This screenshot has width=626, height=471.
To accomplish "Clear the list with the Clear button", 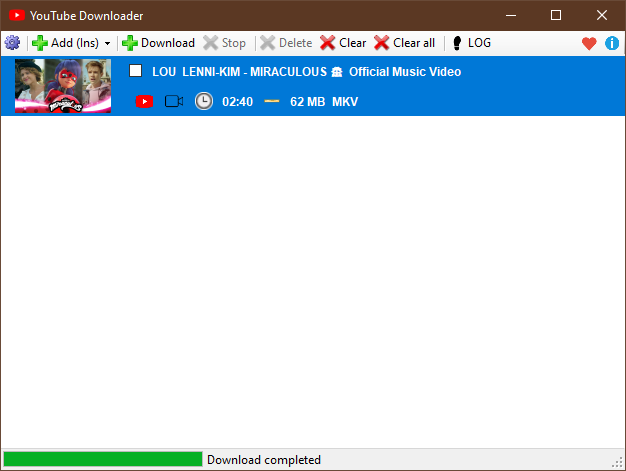I will (343, 43).
